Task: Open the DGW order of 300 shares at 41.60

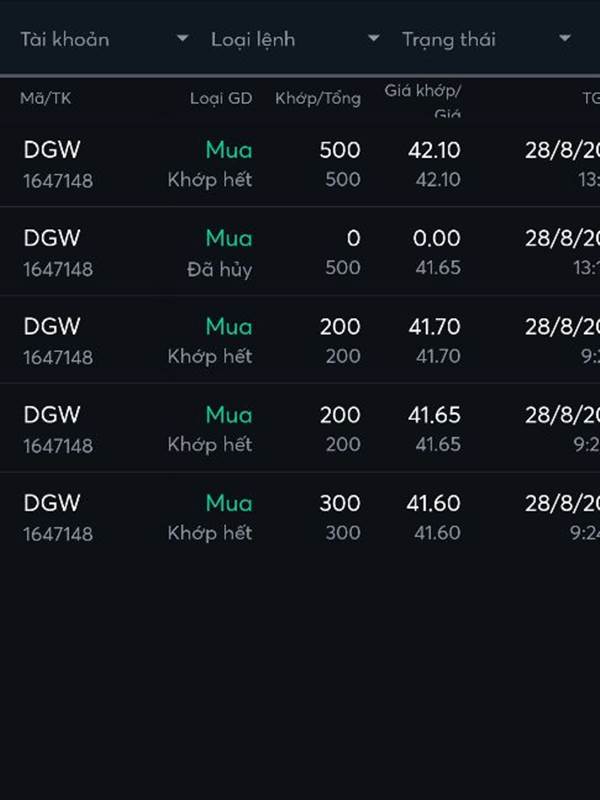Action: 300,517
